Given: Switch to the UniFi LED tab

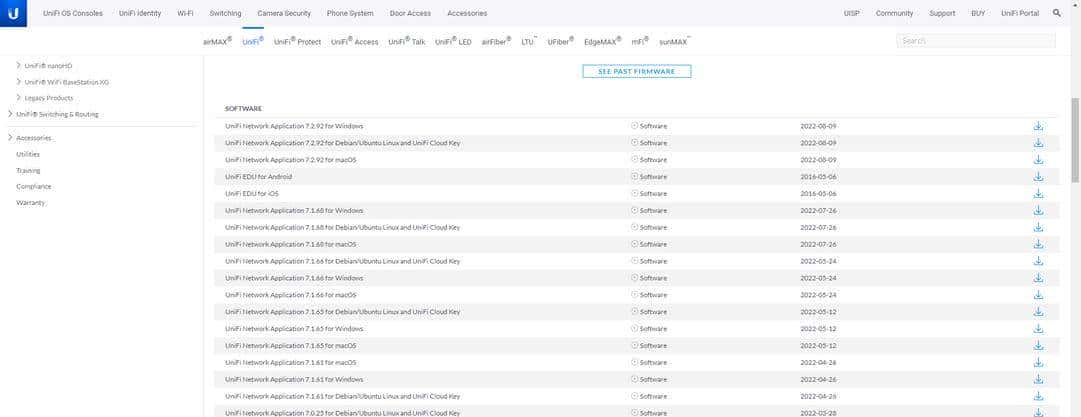Looking at the screenshot, I should (453, 41).
